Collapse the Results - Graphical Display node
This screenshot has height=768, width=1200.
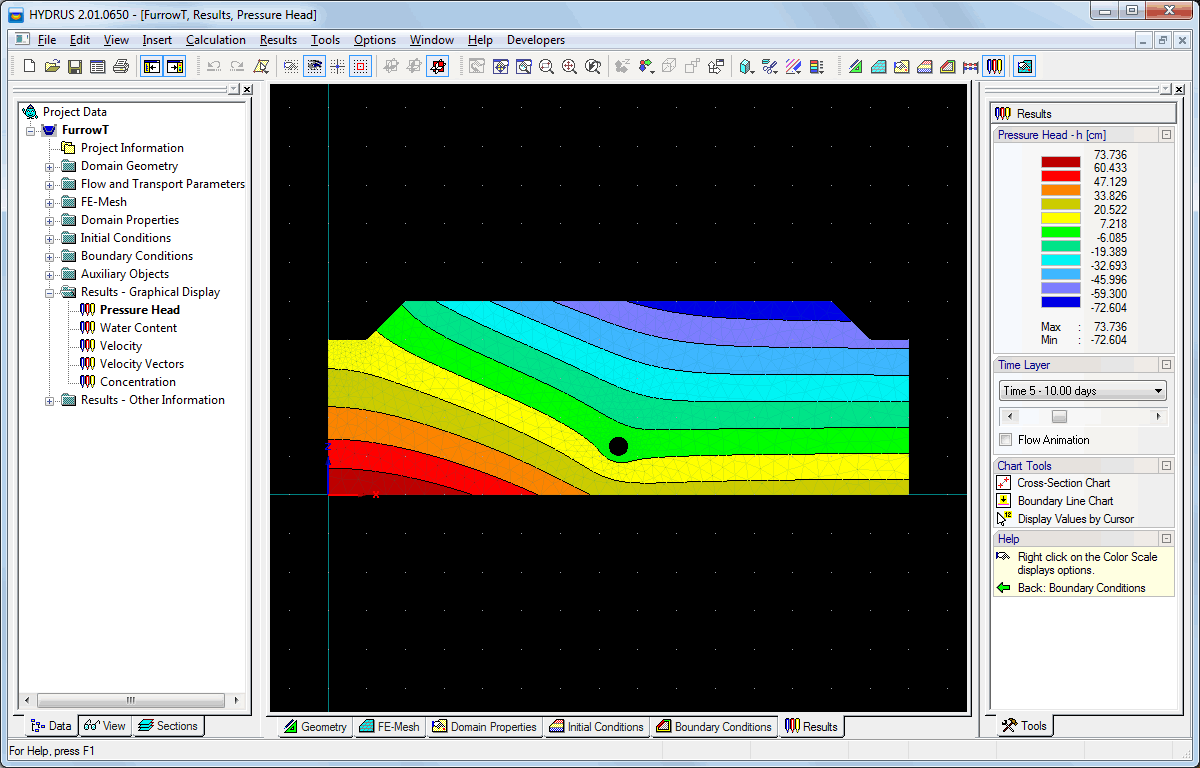click(x=50, y=292)
